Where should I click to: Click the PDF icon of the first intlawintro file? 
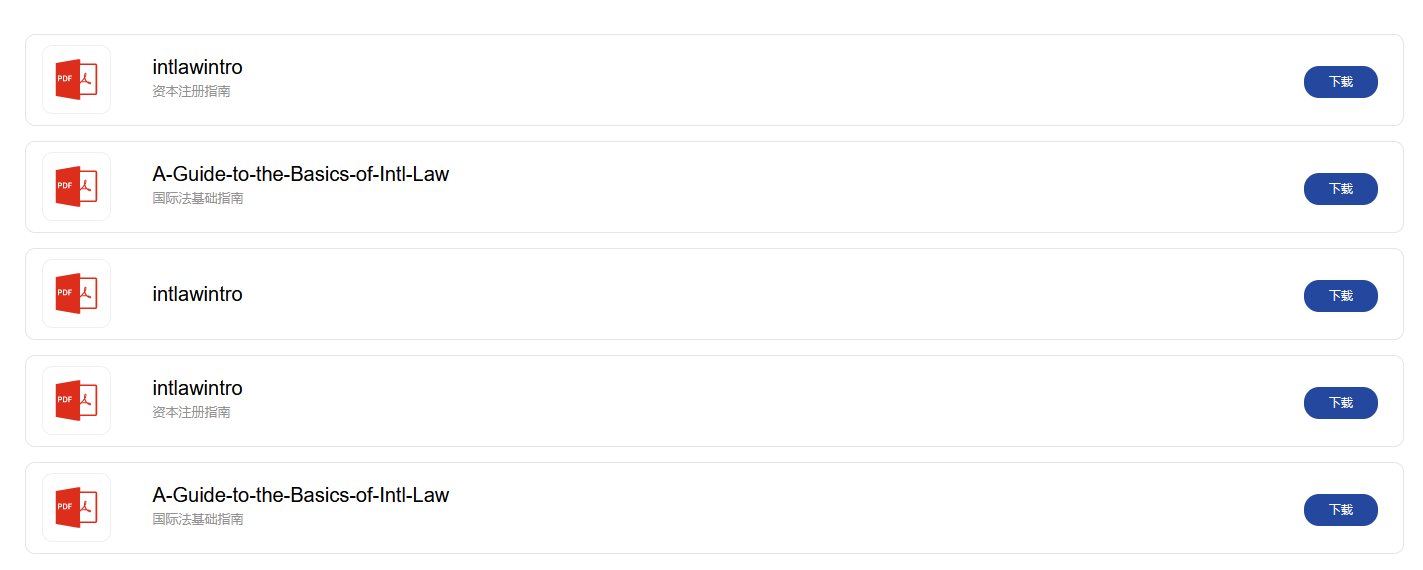click(x=76, y=79)
